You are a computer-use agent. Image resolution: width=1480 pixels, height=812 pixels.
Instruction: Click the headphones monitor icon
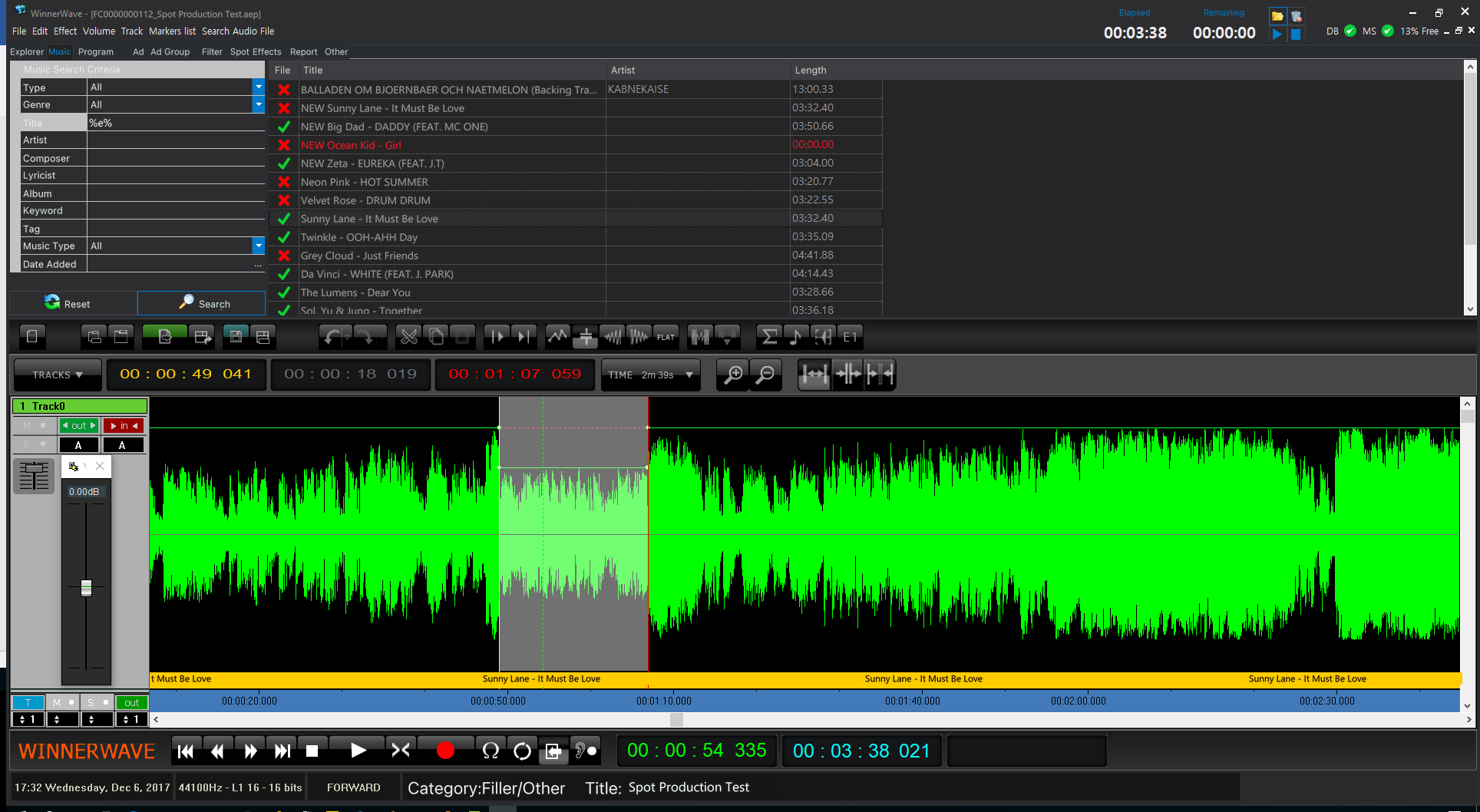click(491, 751)
